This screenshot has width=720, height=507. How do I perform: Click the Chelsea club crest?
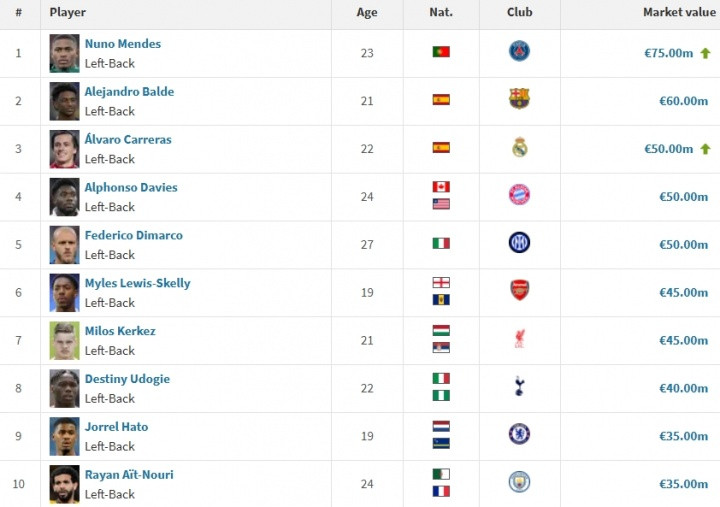coord(519,434)
